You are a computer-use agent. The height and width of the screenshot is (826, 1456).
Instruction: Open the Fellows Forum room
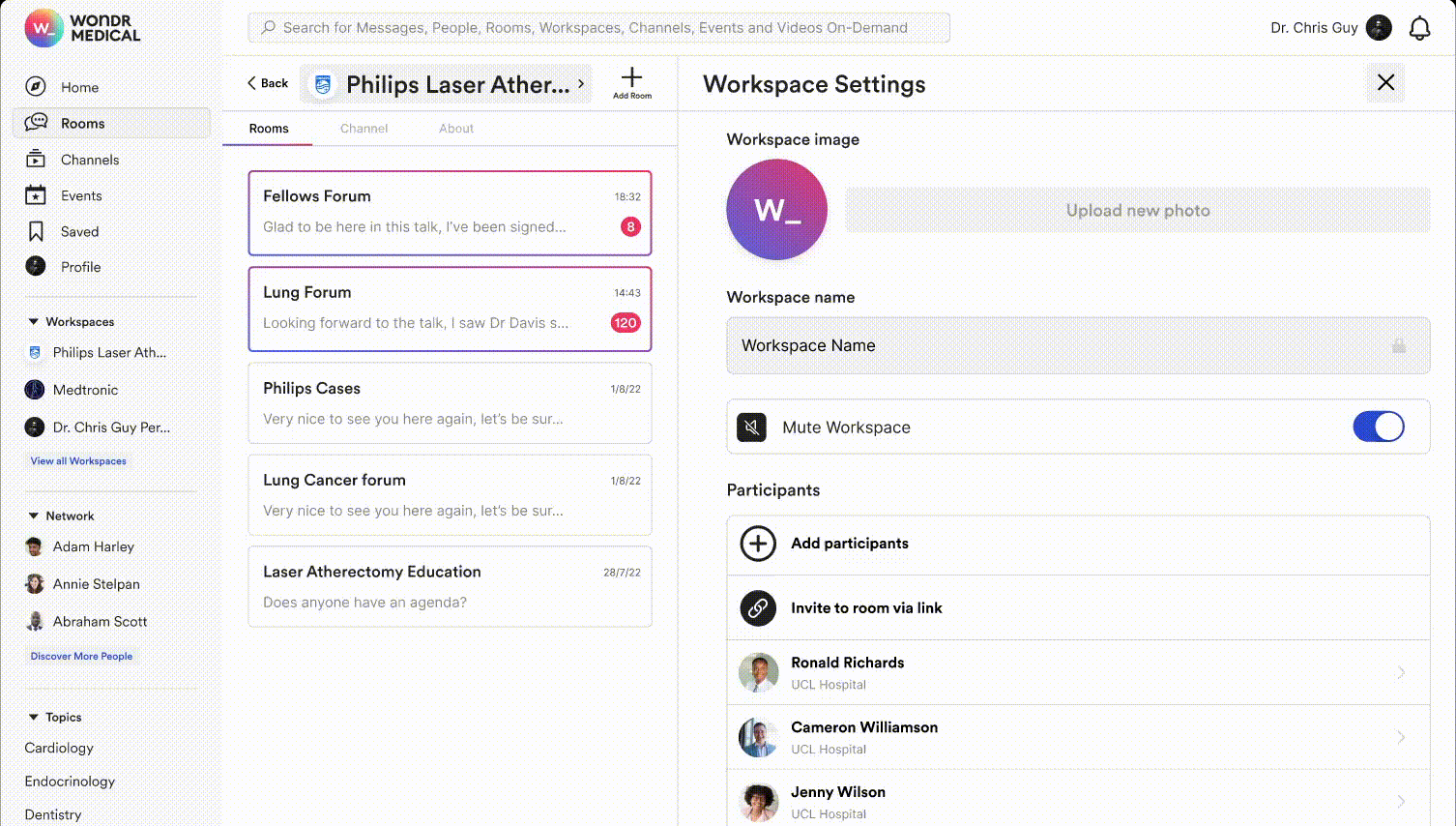pos(450,213)
